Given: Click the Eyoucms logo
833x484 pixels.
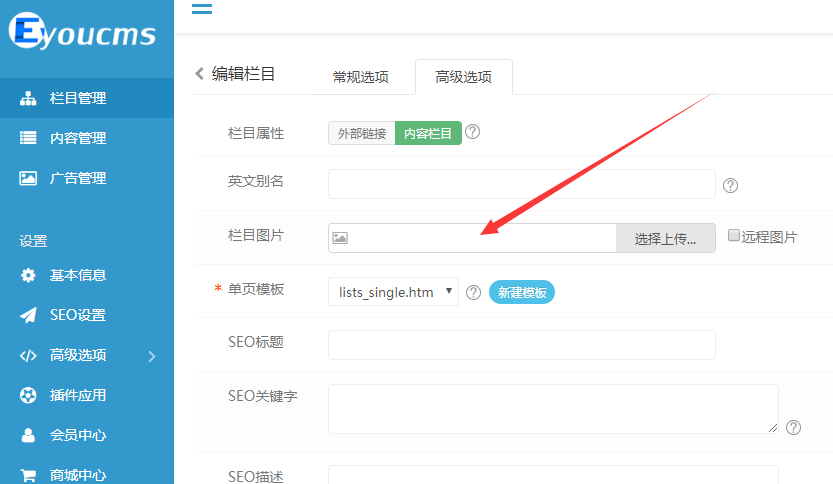Looking at the screenshot, I should 84,33.
